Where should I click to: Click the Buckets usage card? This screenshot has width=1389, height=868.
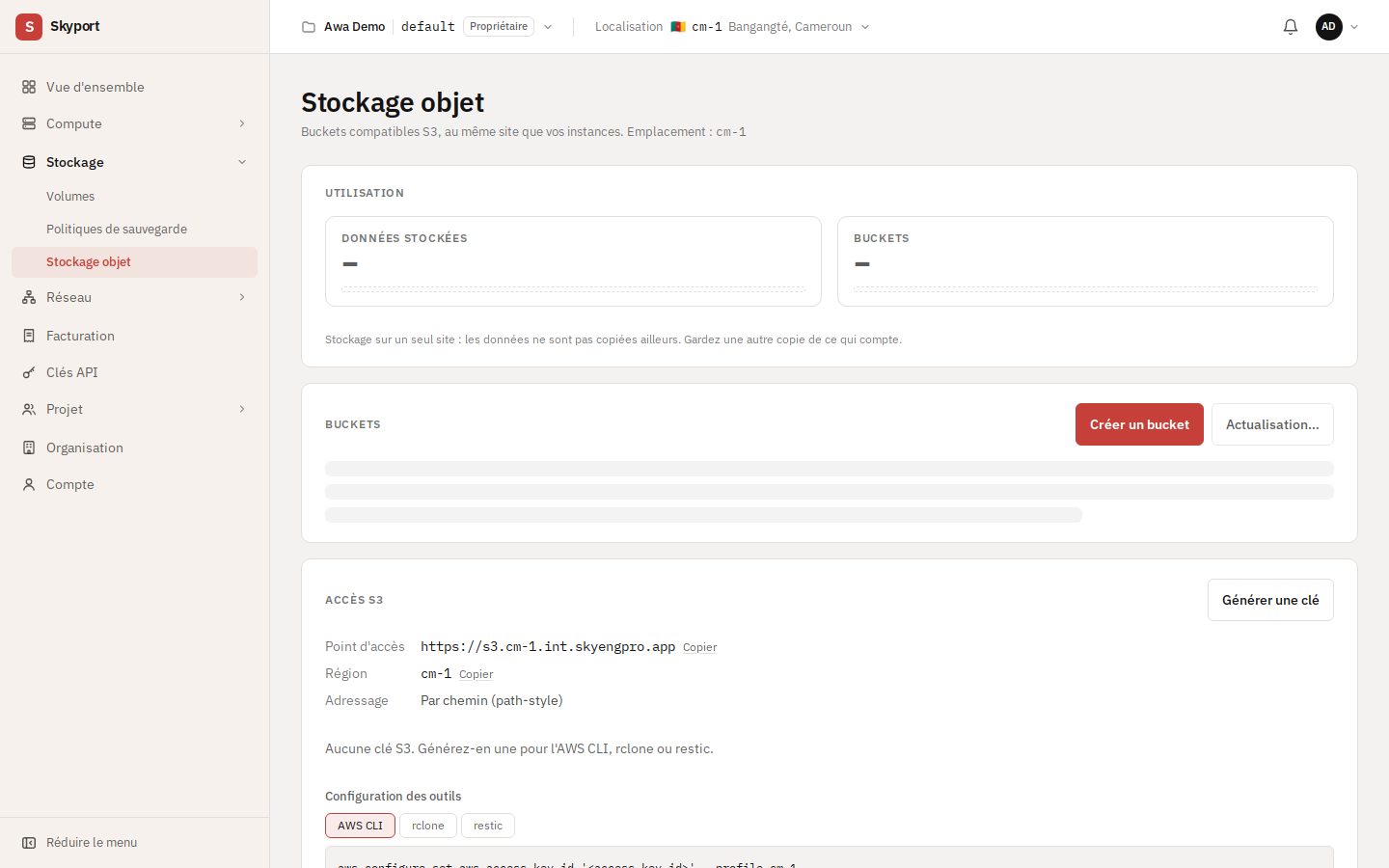pyautogui.click(x=1085, y=261)
